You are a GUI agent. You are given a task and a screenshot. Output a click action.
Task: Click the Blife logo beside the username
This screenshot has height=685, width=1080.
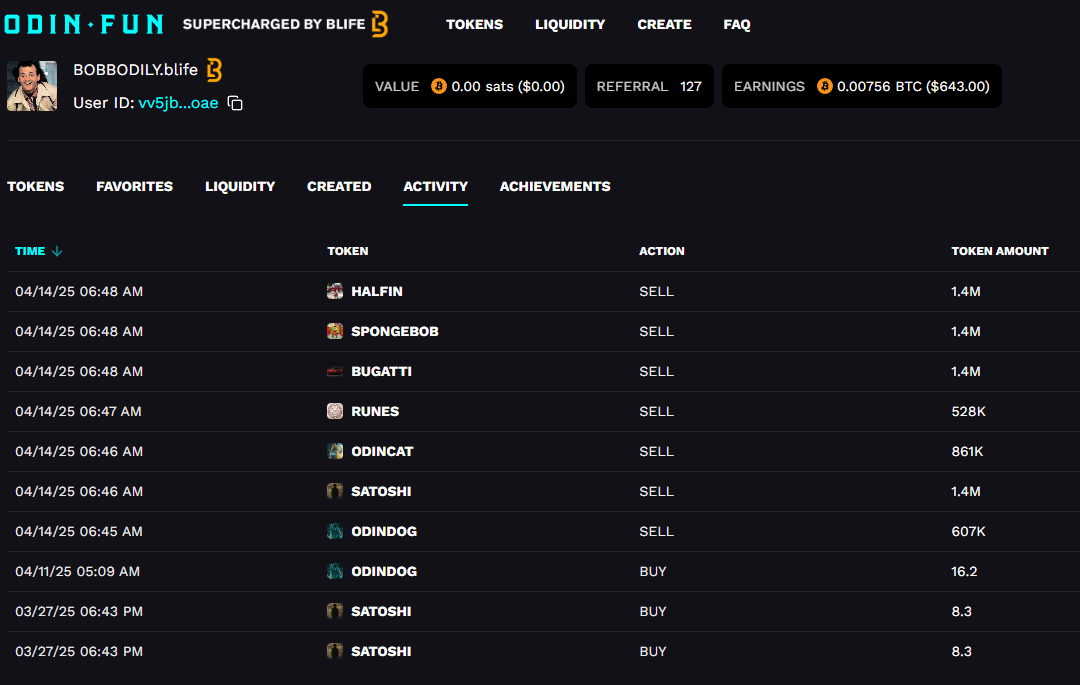(x=214, y=70)
